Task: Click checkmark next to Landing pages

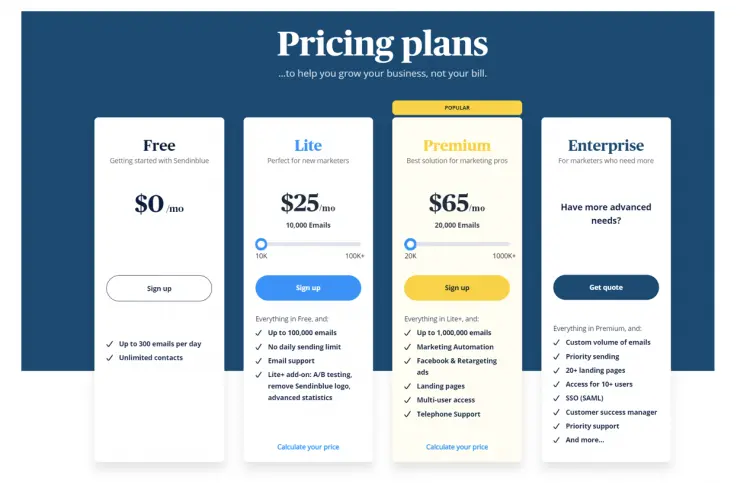Action: pyautogui.click(x=408, y=386)
